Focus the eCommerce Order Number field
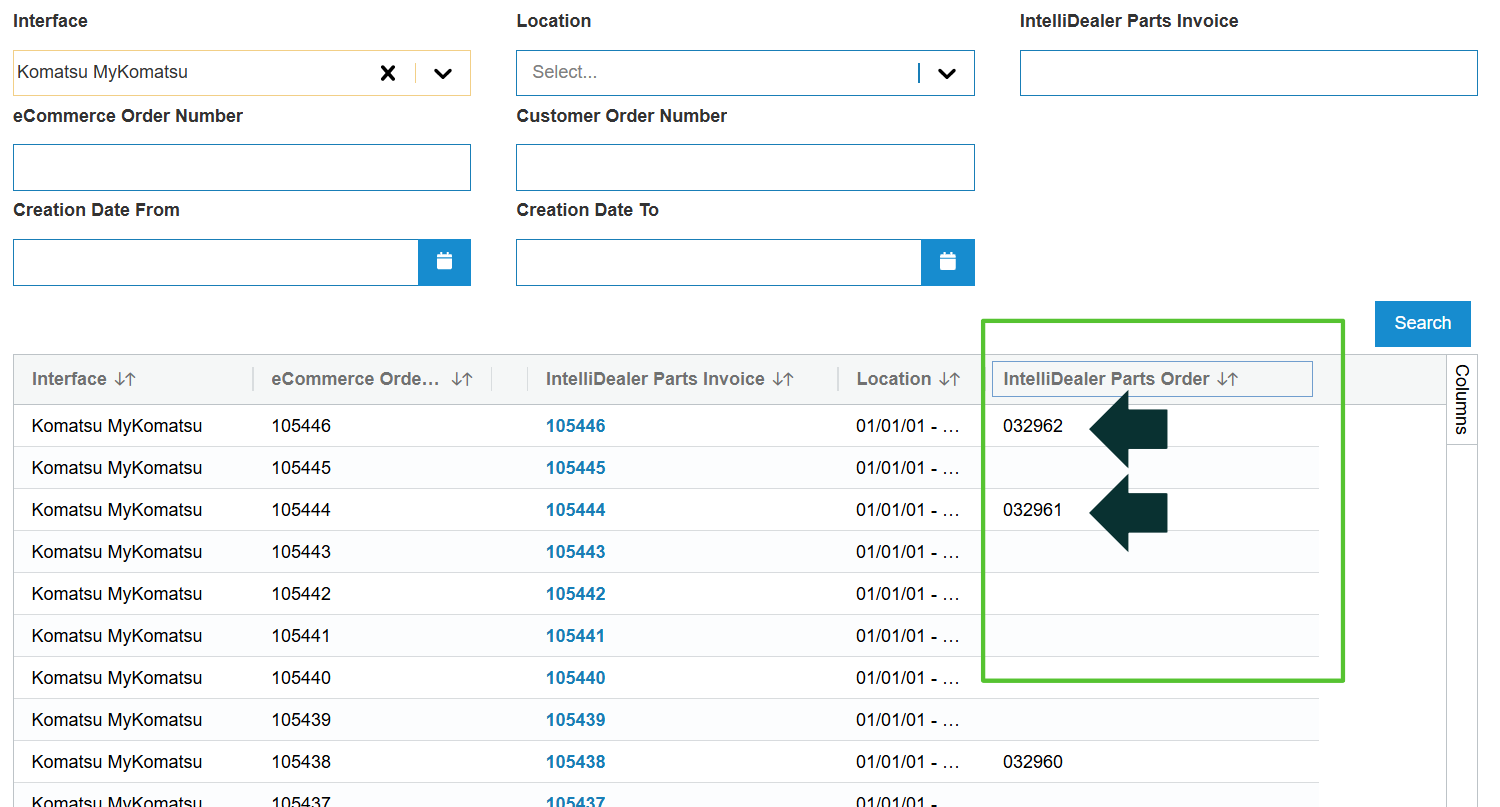The image size is (1500, 807). point(242,167)
